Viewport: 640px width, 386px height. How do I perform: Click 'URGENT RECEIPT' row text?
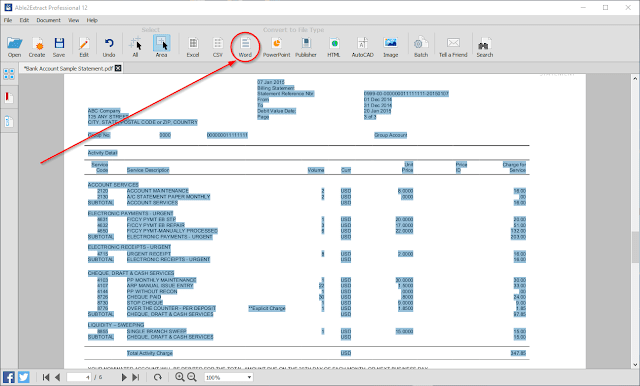149,254
